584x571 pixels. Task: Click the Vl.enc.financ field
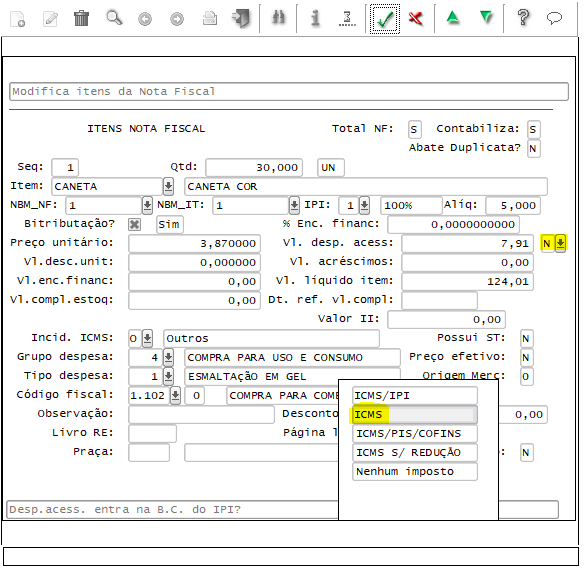click(x=194, y=282)
